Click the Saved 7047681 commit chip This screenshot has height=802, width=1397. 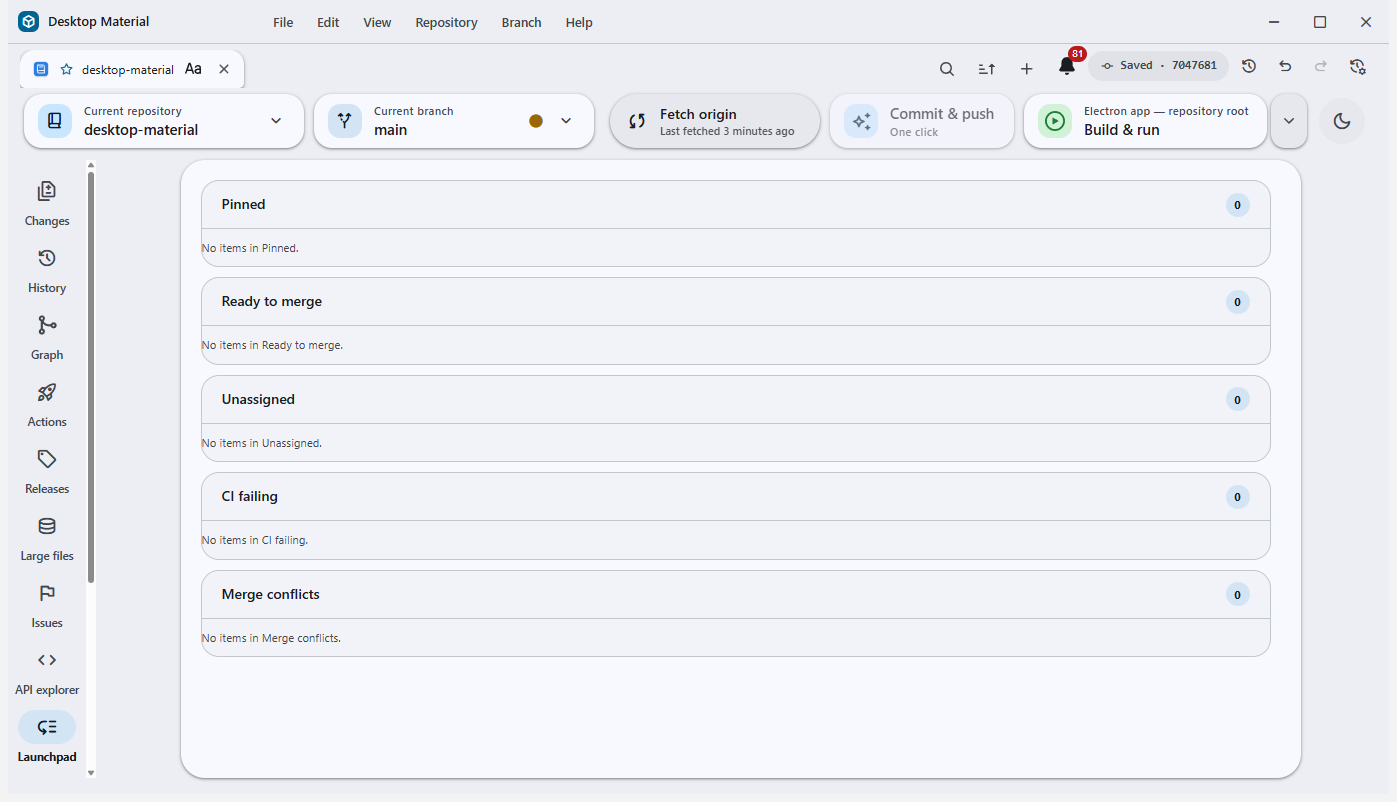1158,66
